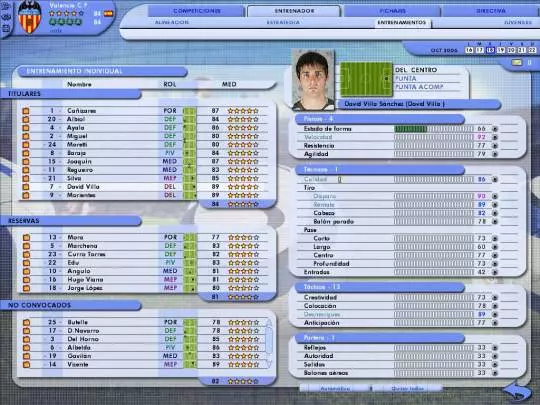540x405 pixels.
Task: Select the DEL CENTRO role option
Action: (x=416, y=70)
